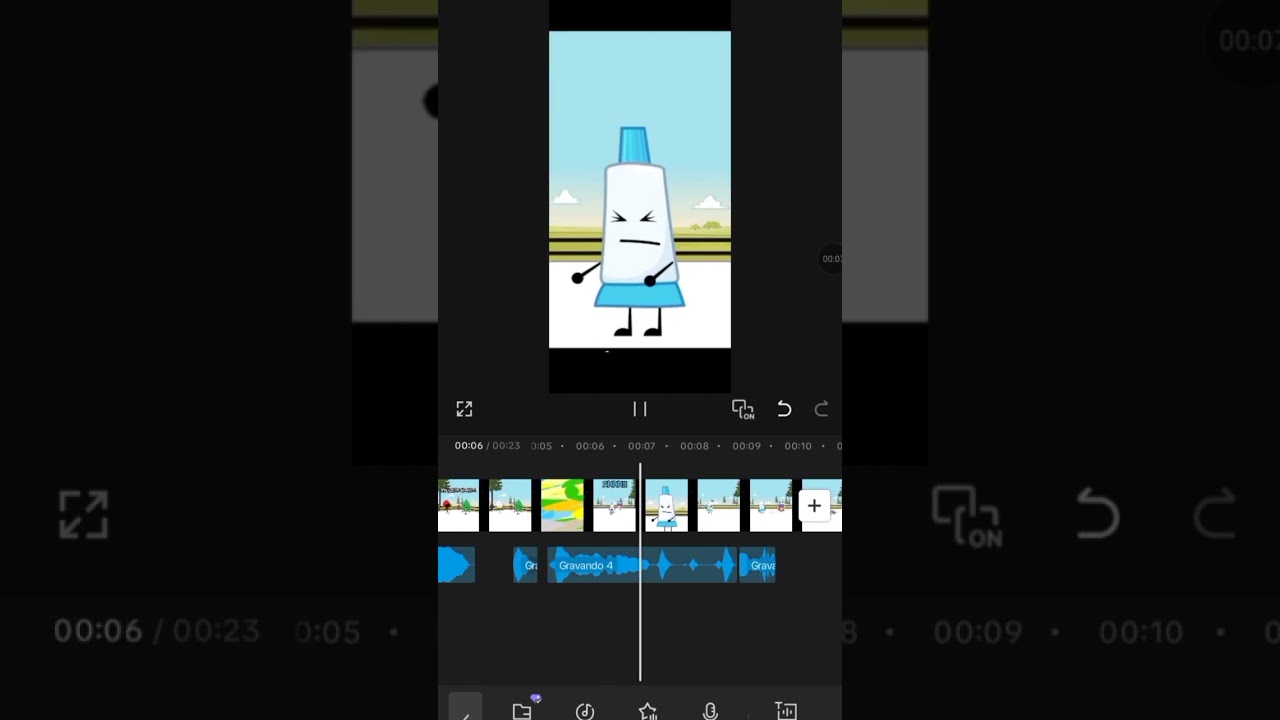Open the folder icon with the gem badge
Screen dimensions: 1280x720
[523, 710]
